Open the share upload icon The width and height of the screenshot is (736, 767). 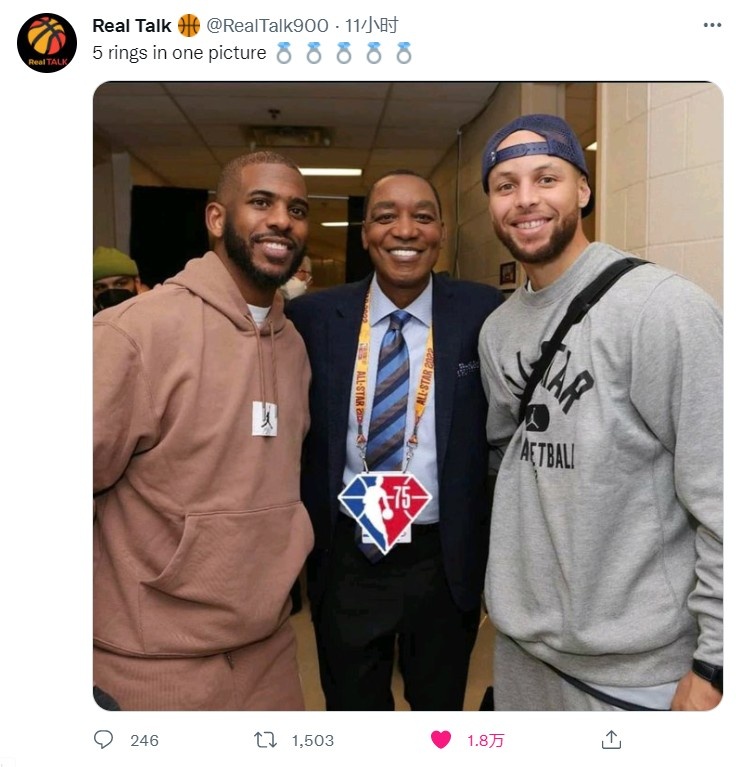pyautogui.click(x=611, y=739)
